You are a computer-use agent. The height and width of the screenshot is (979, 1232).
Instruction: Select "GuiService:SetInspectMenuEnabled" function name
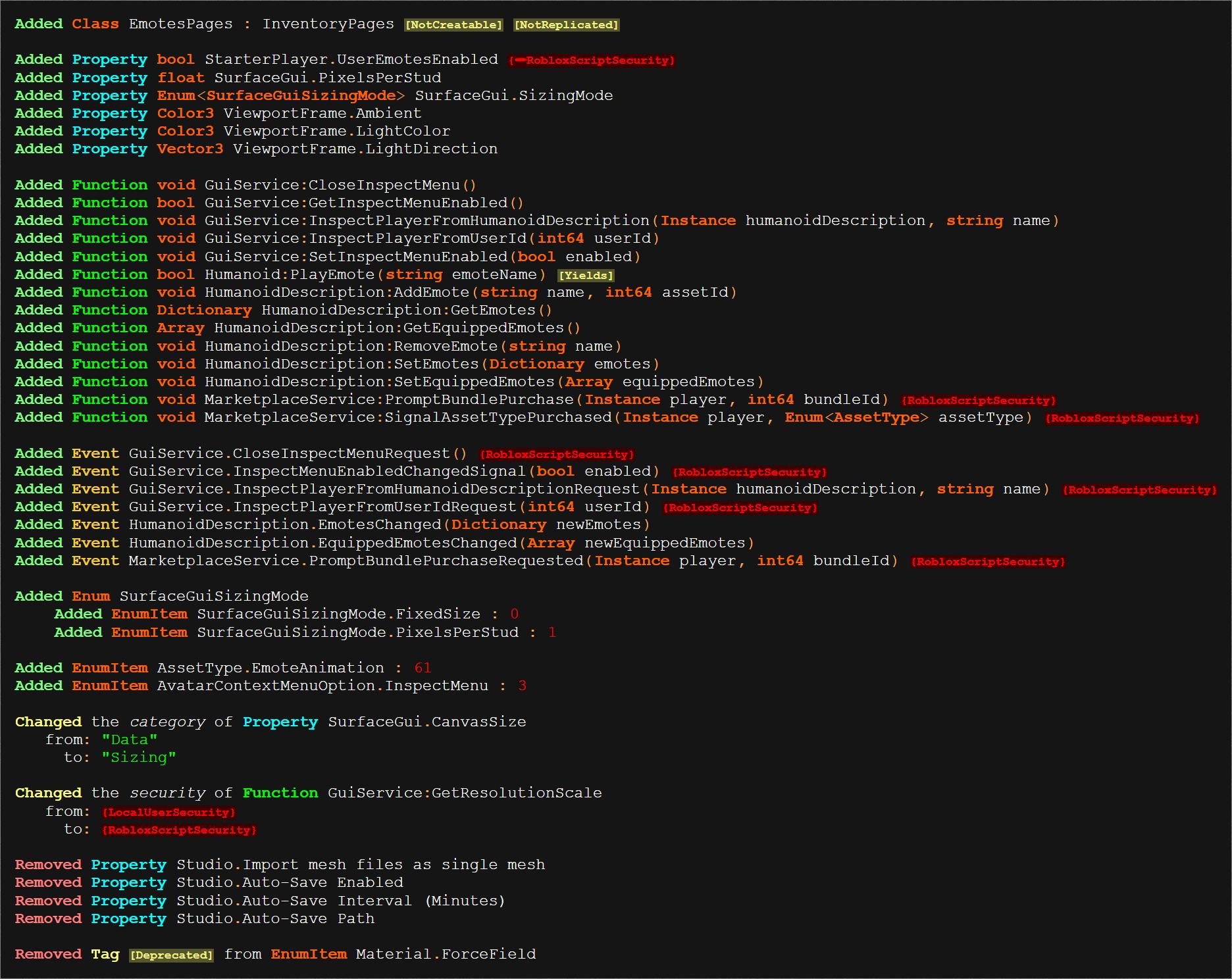(356, 257)
